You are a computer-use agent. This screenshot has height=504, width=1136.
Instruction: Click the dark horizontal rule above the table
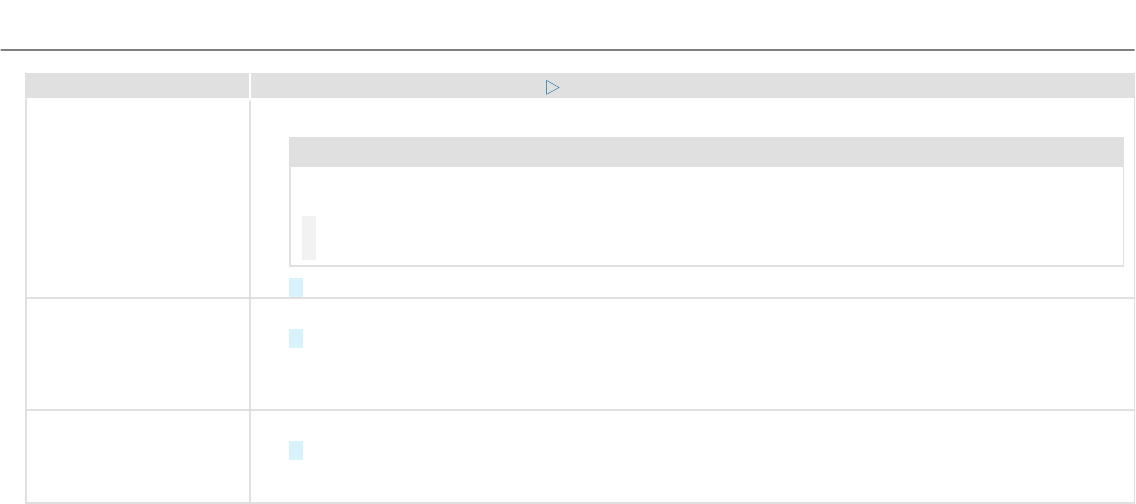tap(567, 50)
